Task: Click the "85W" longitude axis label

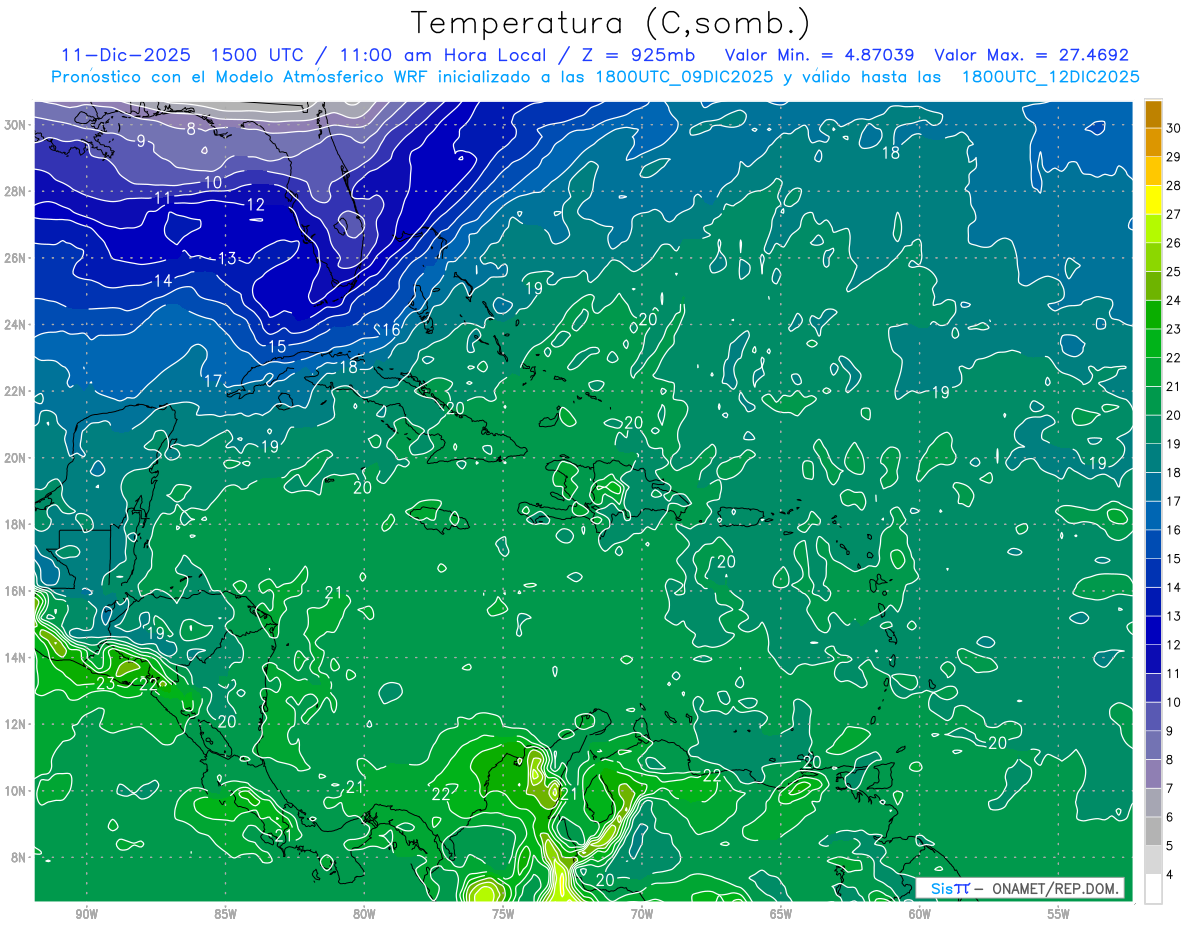Action: (x=225, y=914)
